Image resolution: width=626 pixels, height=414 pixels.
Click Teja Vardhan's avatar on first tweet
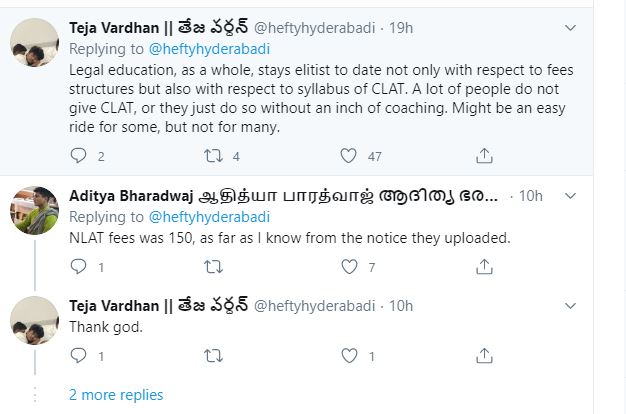[33, 42]
